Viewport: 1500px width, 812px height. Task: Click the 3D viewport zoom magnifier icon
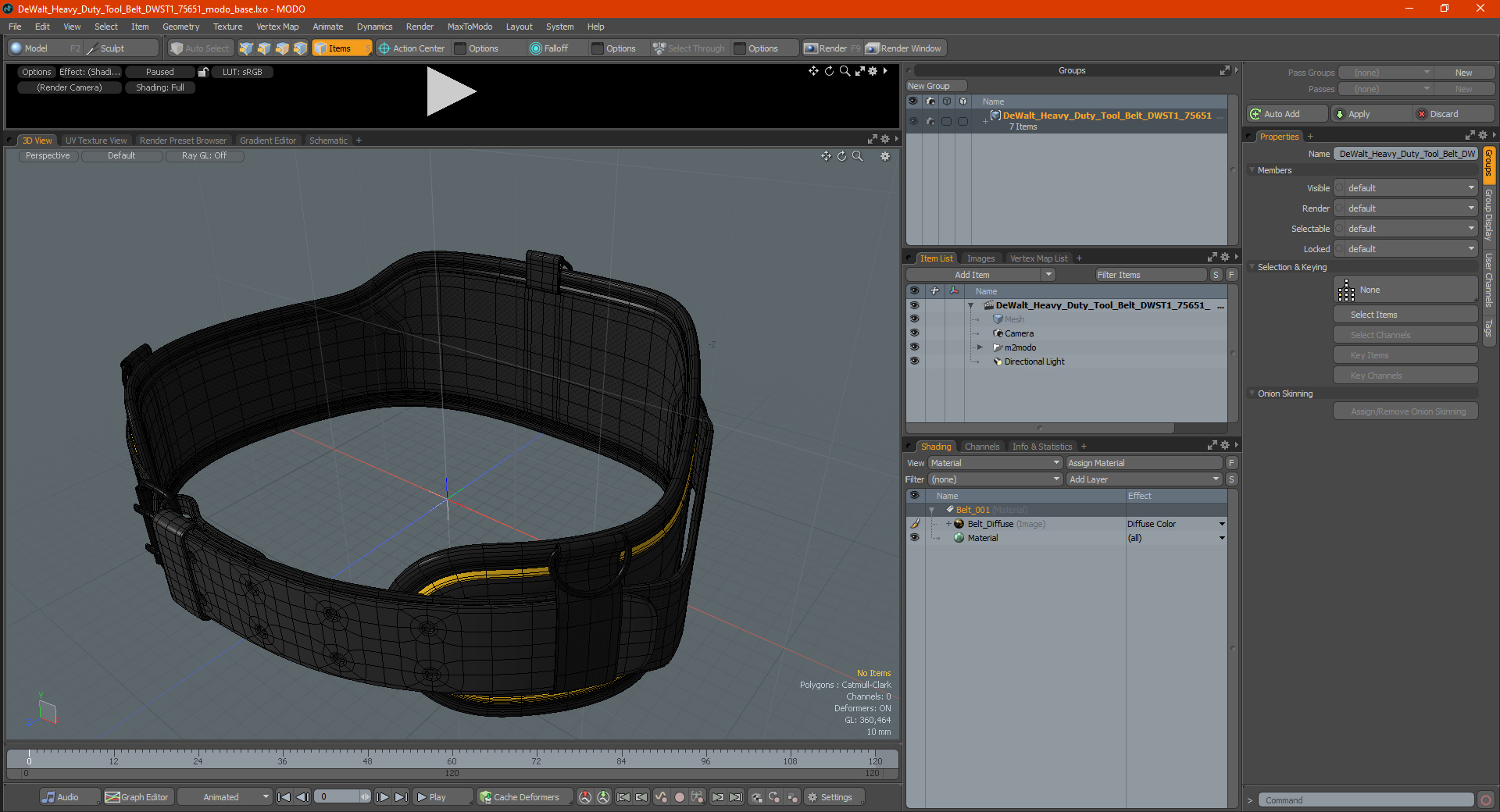pos(858,156)
